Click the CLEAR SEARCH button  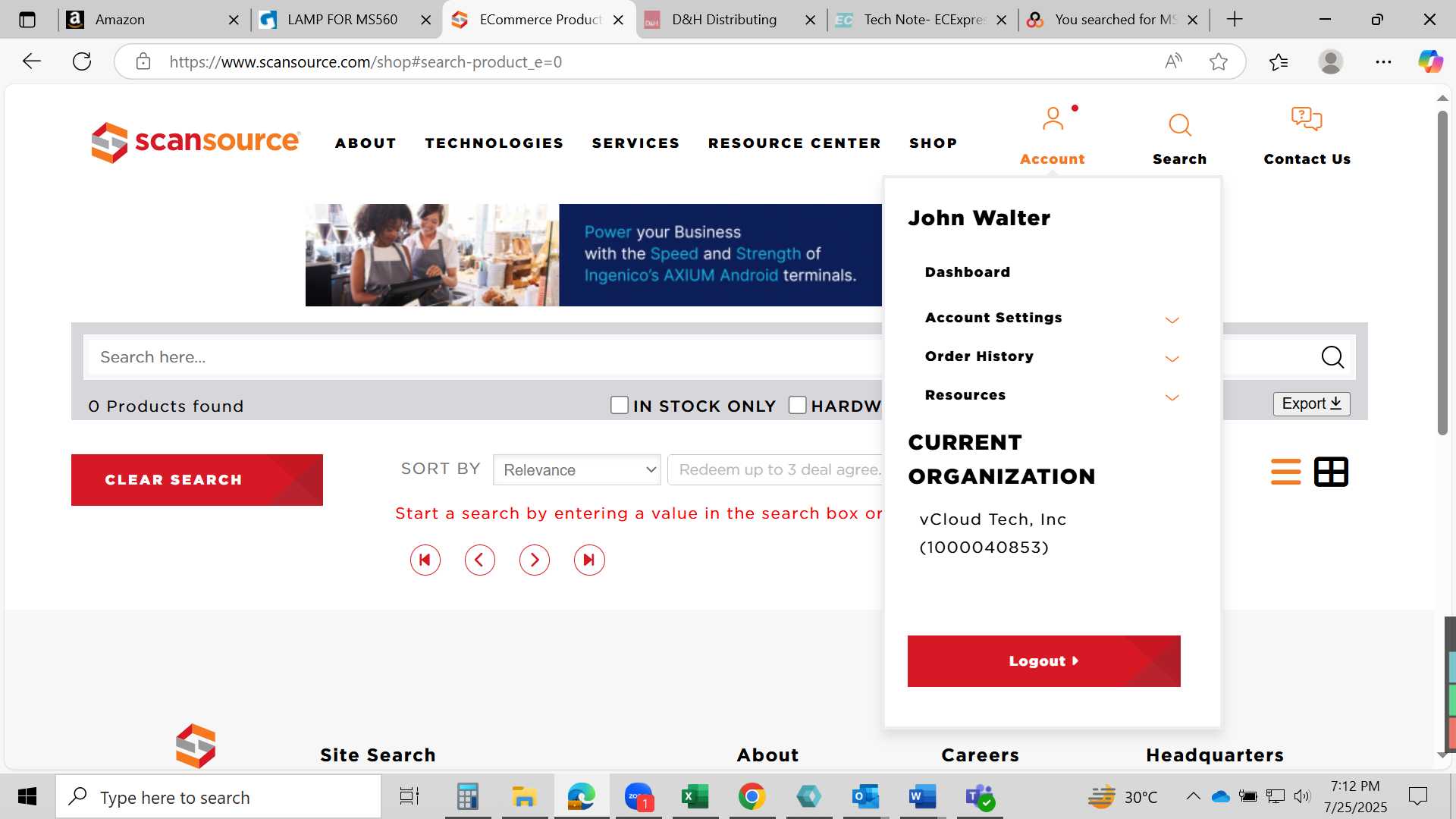197,480
